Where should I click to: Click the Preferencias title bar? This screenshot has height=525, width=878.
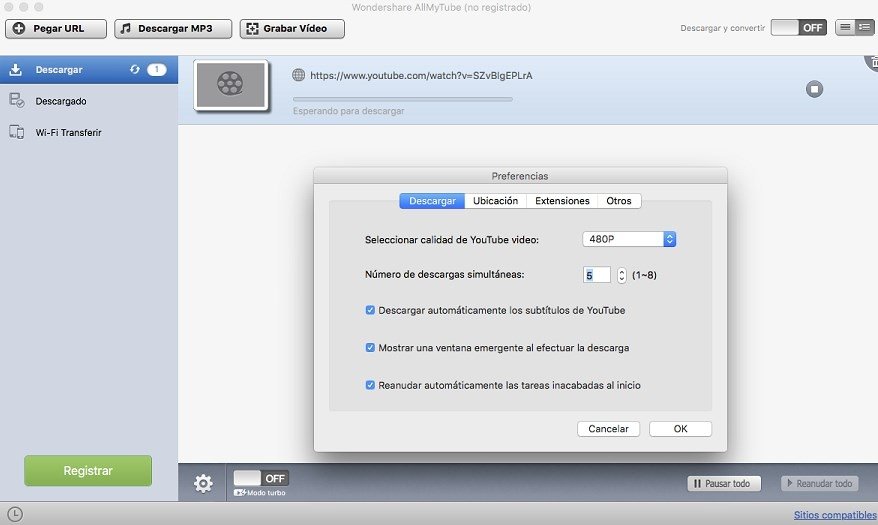(520, 176)
